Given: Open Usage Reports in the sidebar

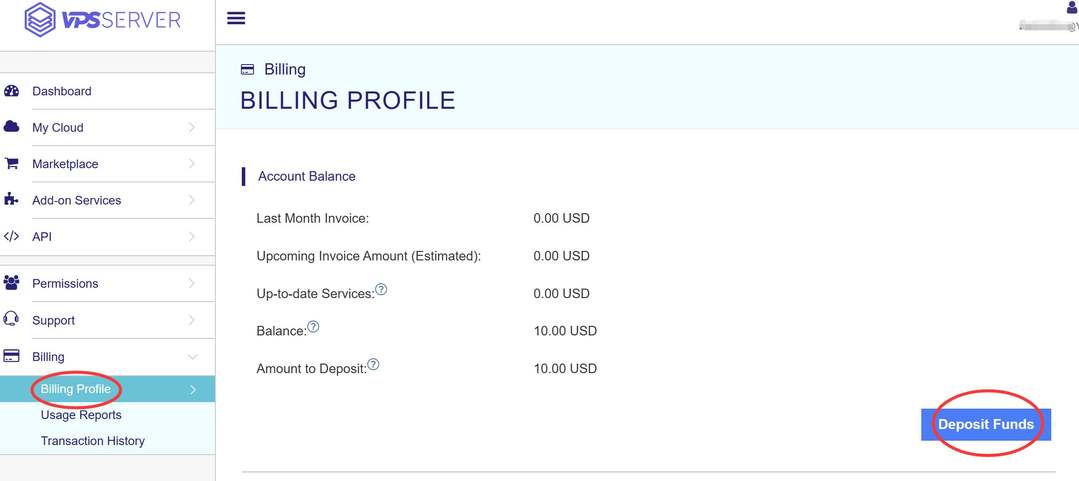Looking at the screenshot, I should pyautogui.click(x=81, y=415).
